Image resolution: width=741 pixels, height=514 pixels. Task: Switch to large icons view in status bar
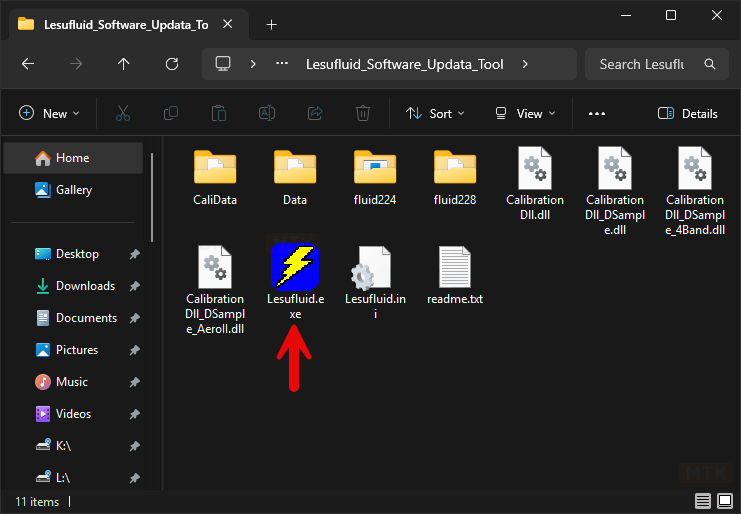(725, 502)
